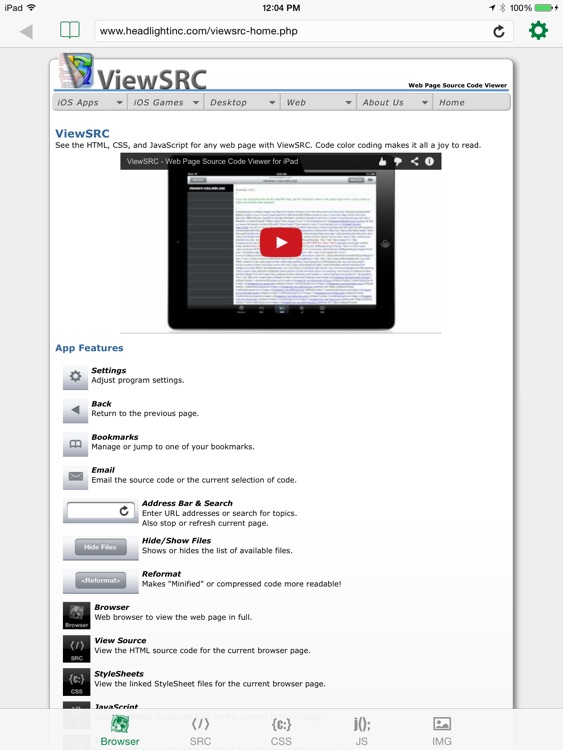
Task: Select 'Adjust program settings.' text
Action: point(138,380)
